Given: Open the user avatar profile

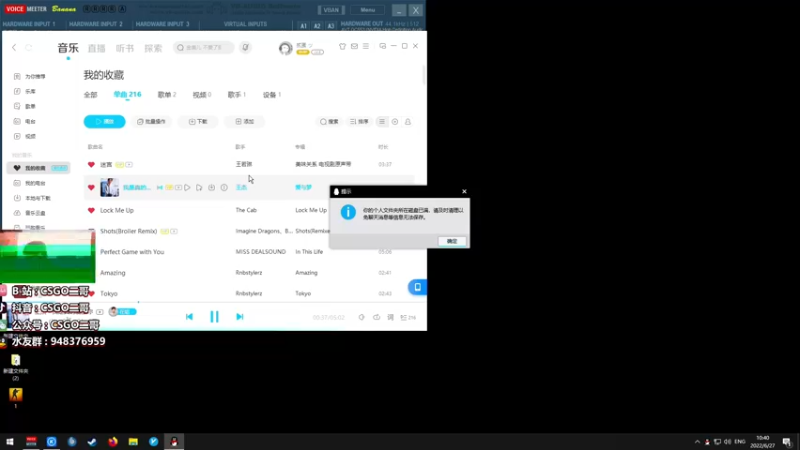Looking at the screenshot, I should click(x=285, y=48).
